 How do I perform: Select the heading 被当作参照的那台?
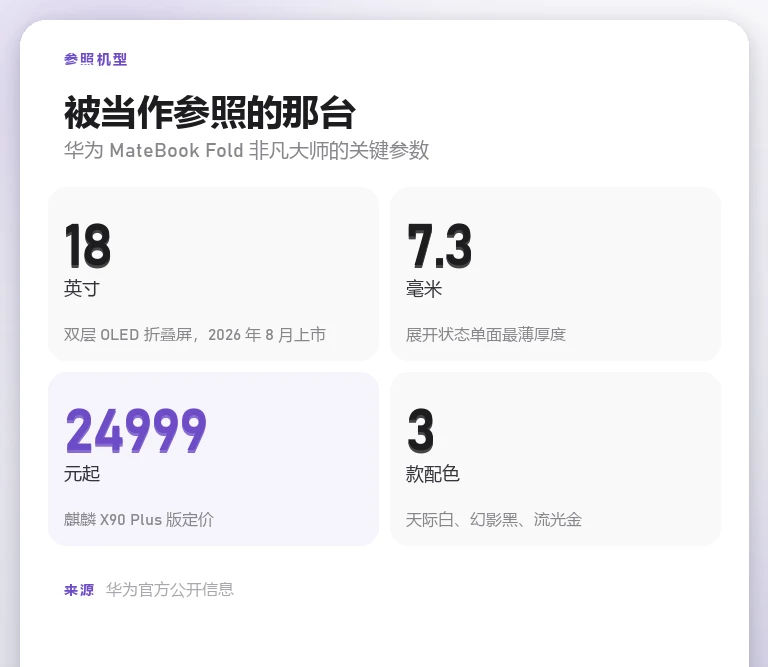(x=210, y=113)
